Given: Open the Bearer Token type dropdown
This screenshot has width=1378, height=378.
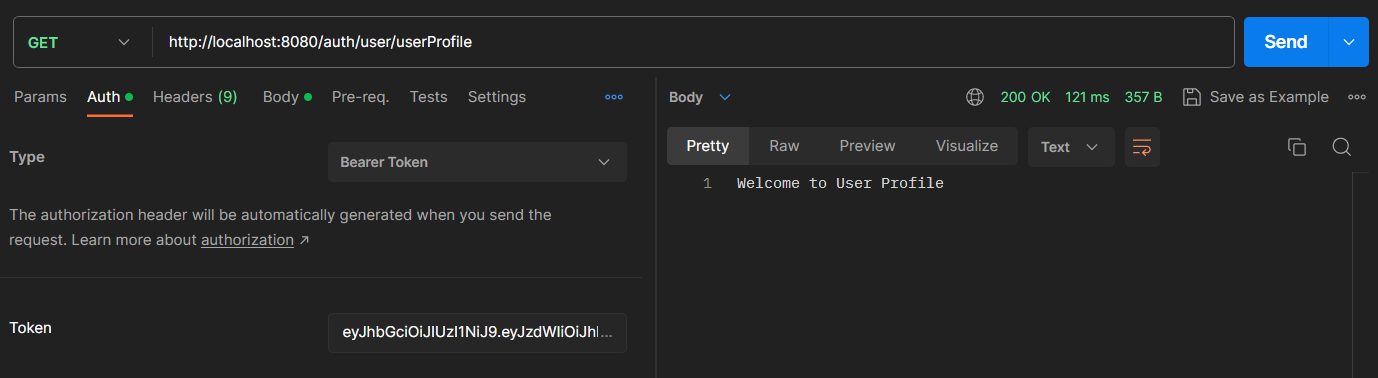Looking at the screenshot, I should pos(477,162).
